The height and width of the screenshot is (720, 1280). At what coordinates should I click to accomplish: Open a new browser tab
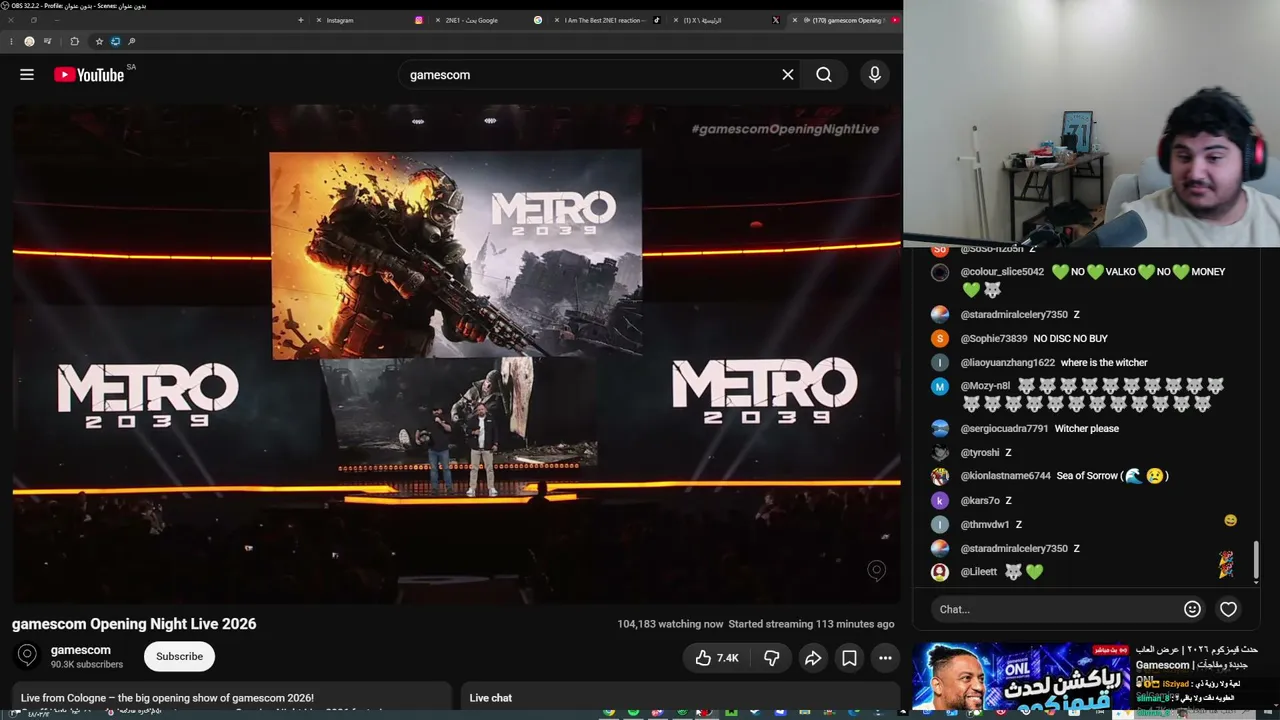coord(300,20)
